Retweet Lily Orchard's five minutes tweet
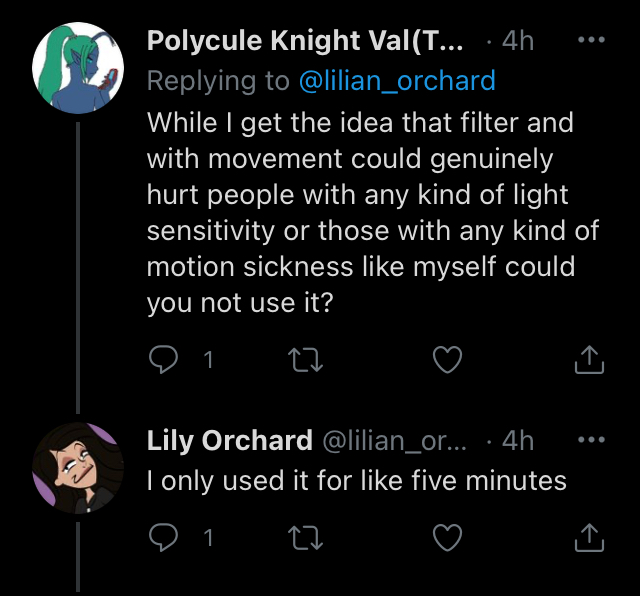 click(x=305, y=538)
